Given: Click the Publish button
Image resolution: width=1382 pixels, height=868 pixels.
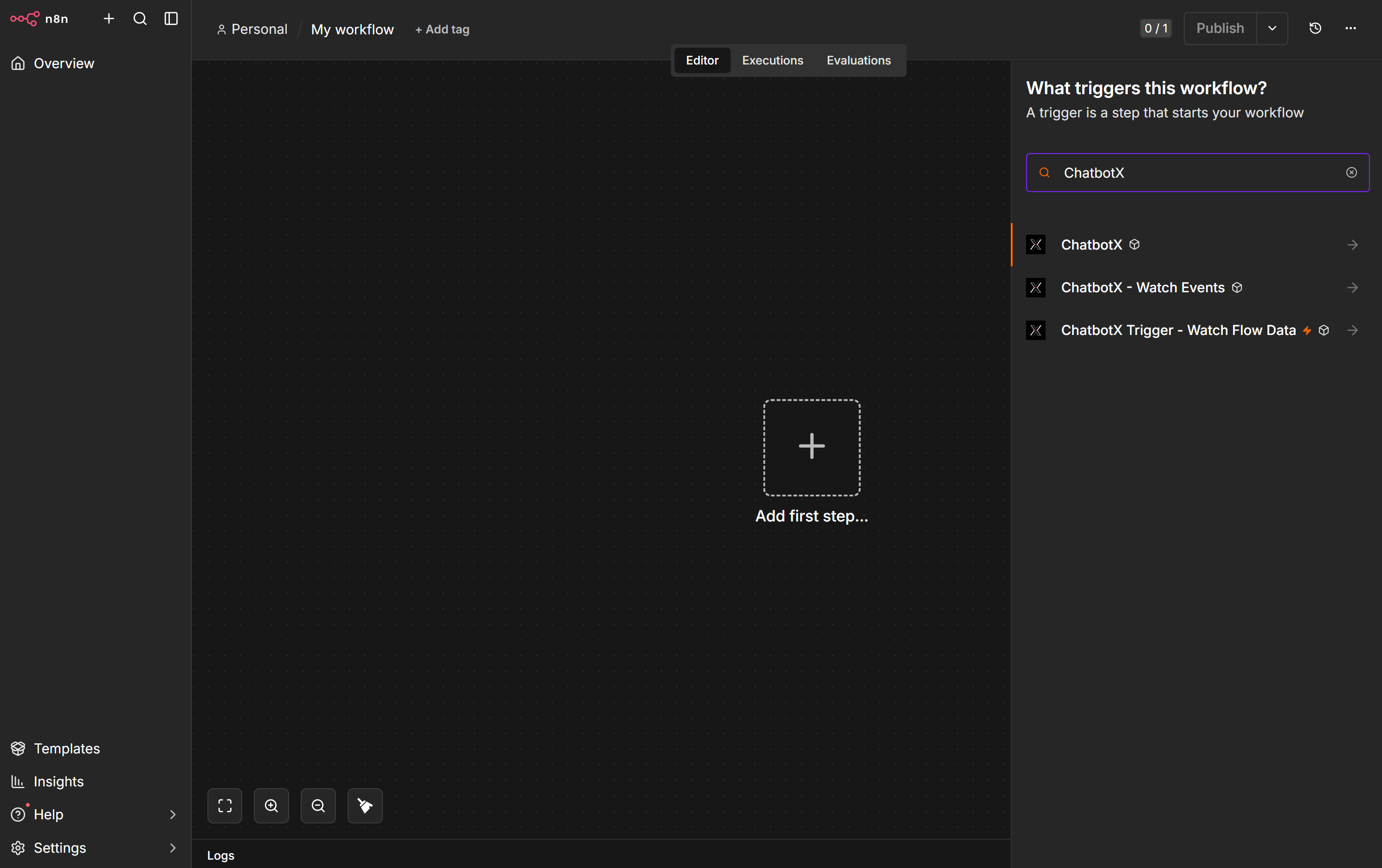Looking at the screenshot, I should (1220, 28).
